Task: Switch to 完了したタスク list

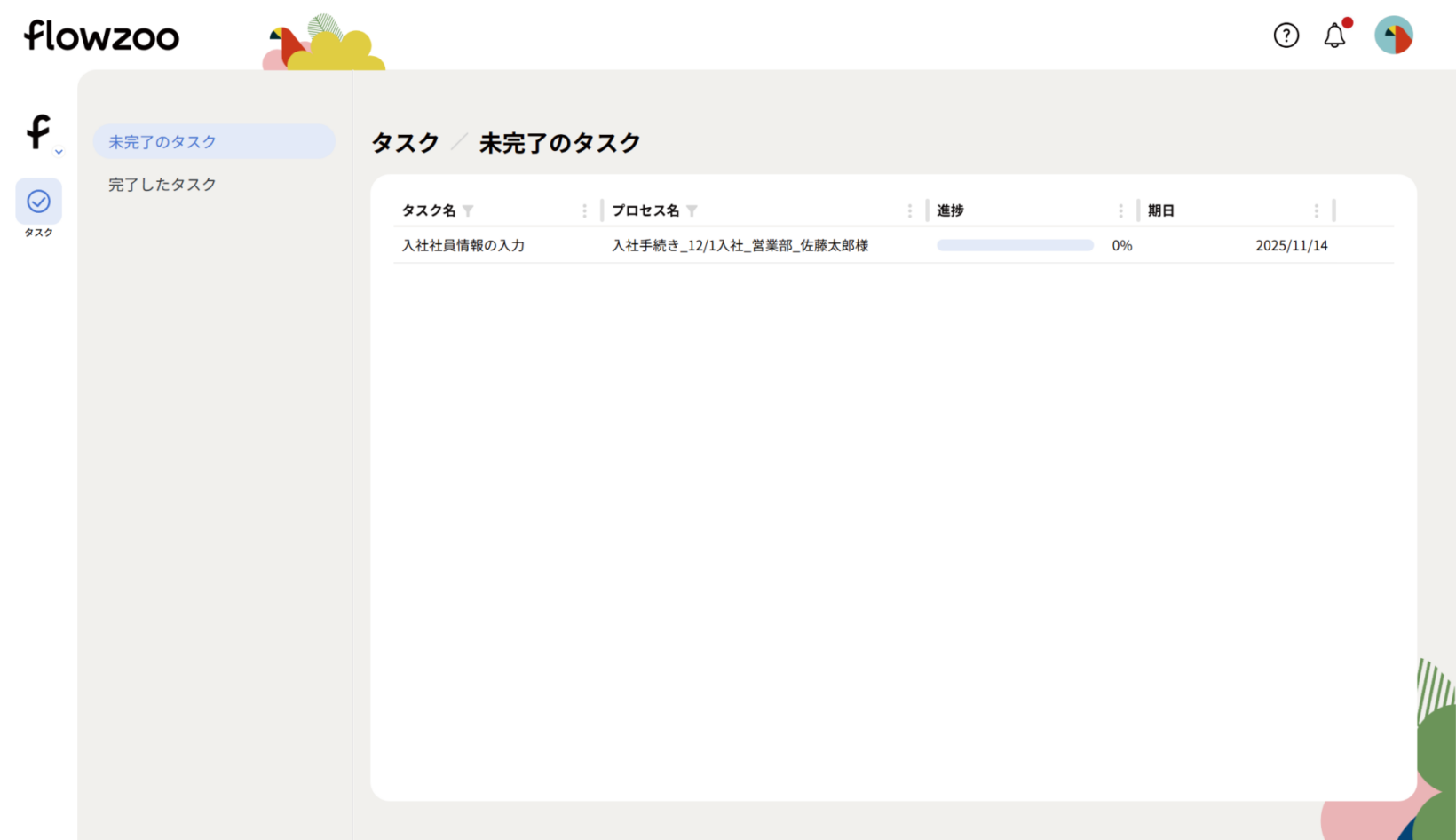Action: click(x=162, y=185)
